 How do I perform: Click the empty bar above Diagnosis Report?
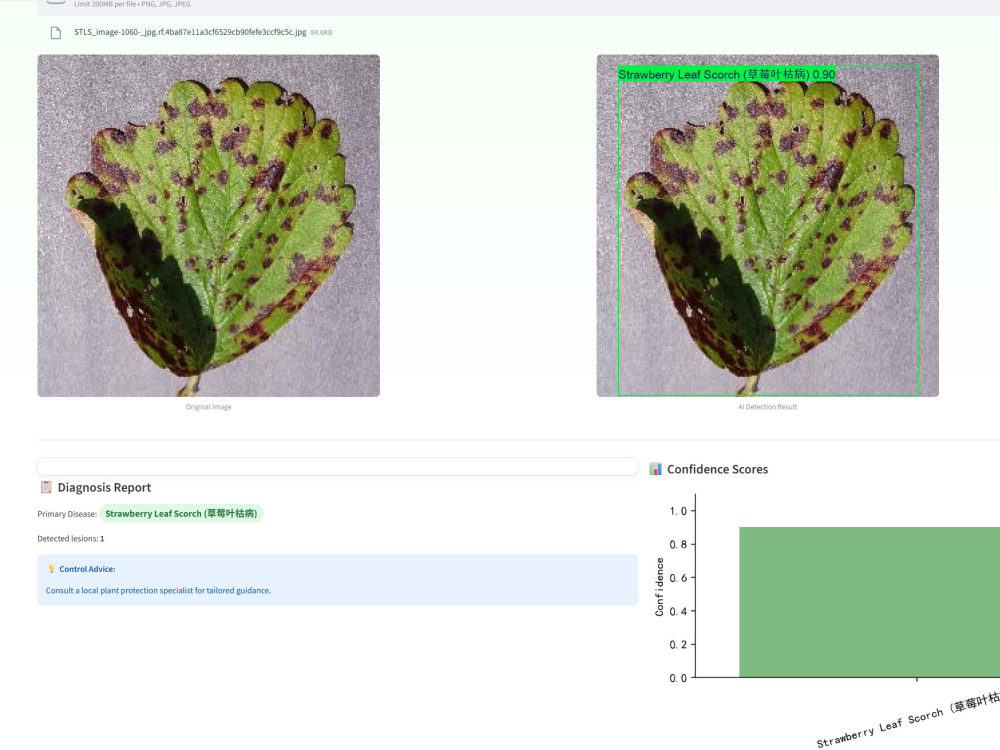[x=337, y=466]
